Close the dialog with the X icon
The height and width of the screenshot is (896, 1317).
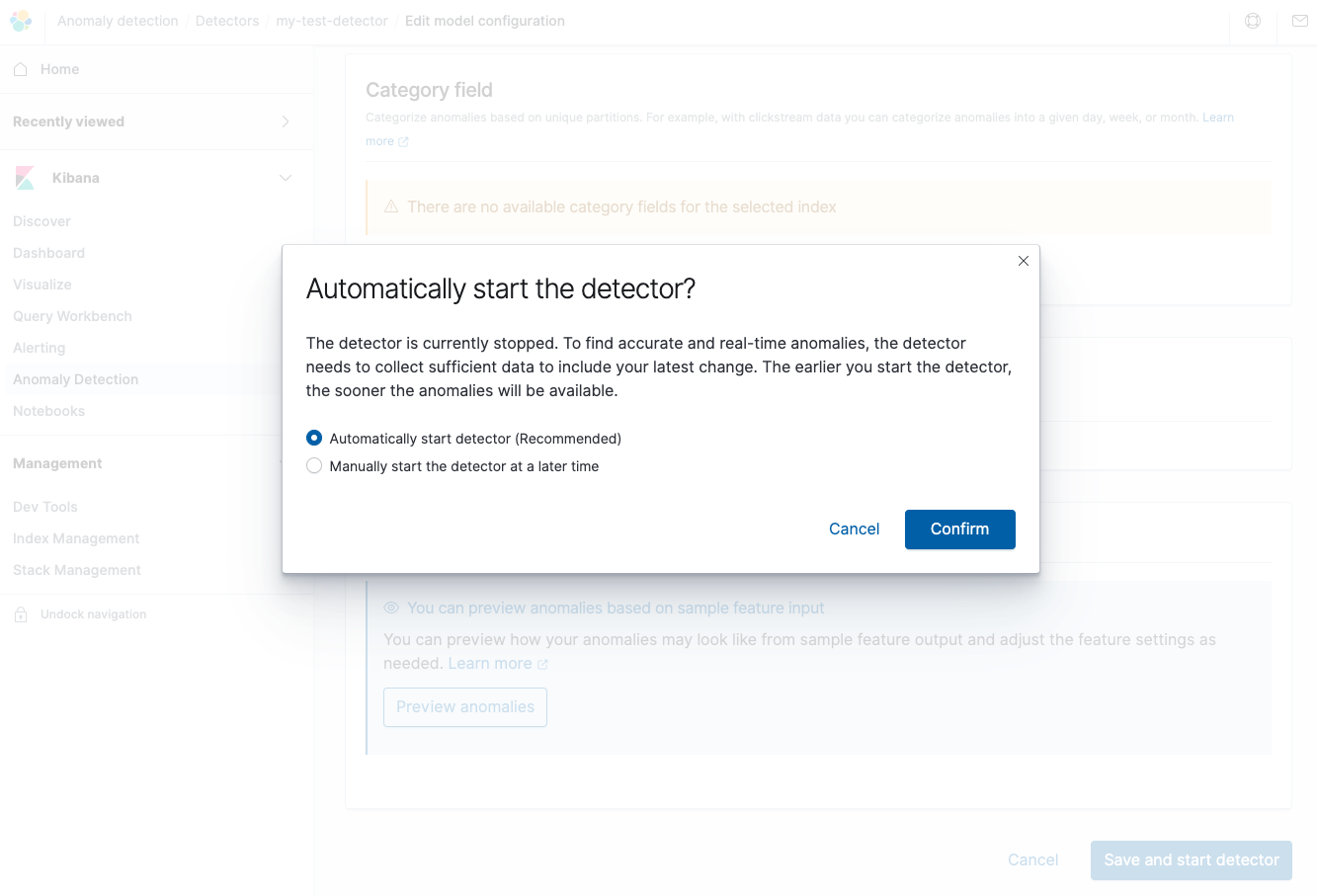point(1024,261)
